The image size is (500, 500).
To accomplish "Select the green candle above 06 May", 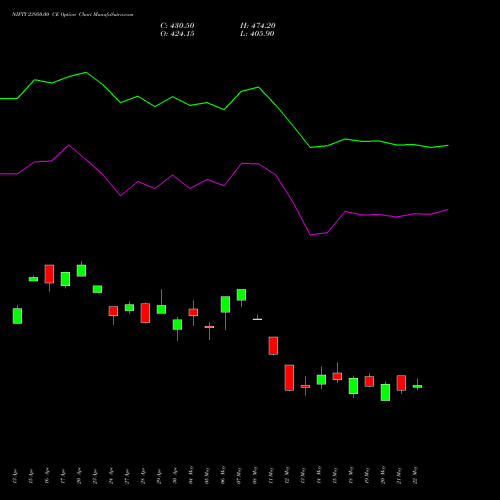I will [x=225, y=304].
